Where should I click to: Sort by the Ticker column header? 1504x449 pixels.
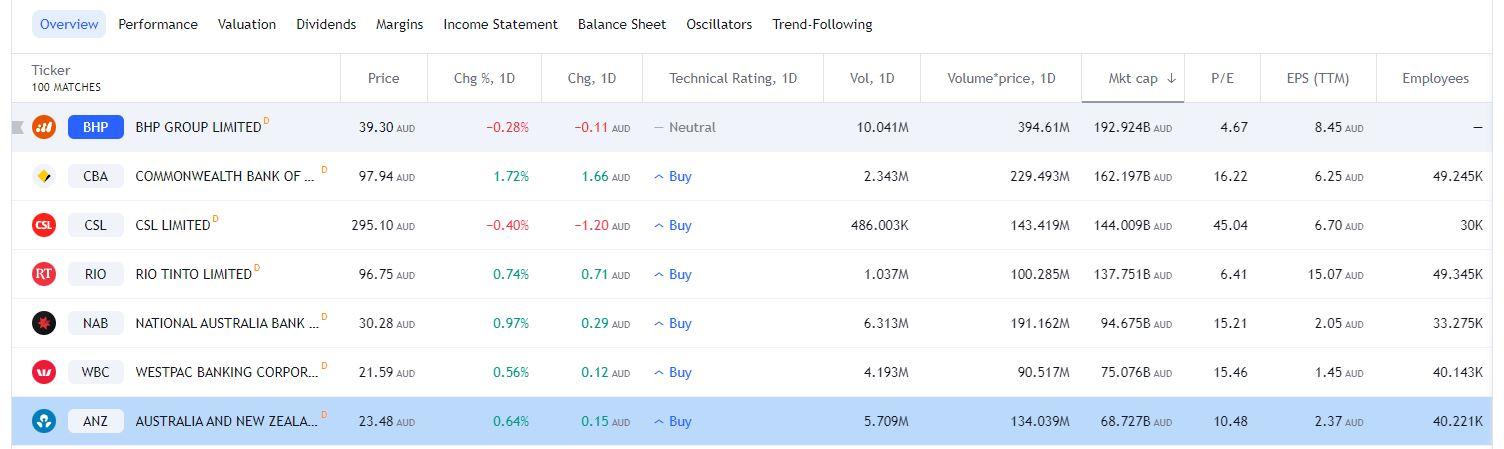coord(51,70)
